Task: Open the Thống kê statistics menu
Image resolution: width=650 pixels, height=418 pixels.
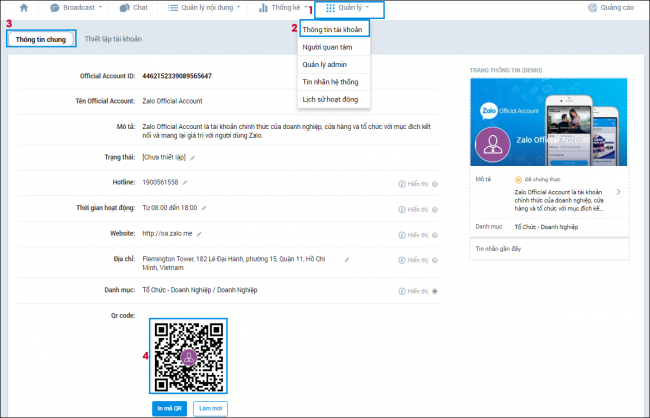Action: click(283, 8)
